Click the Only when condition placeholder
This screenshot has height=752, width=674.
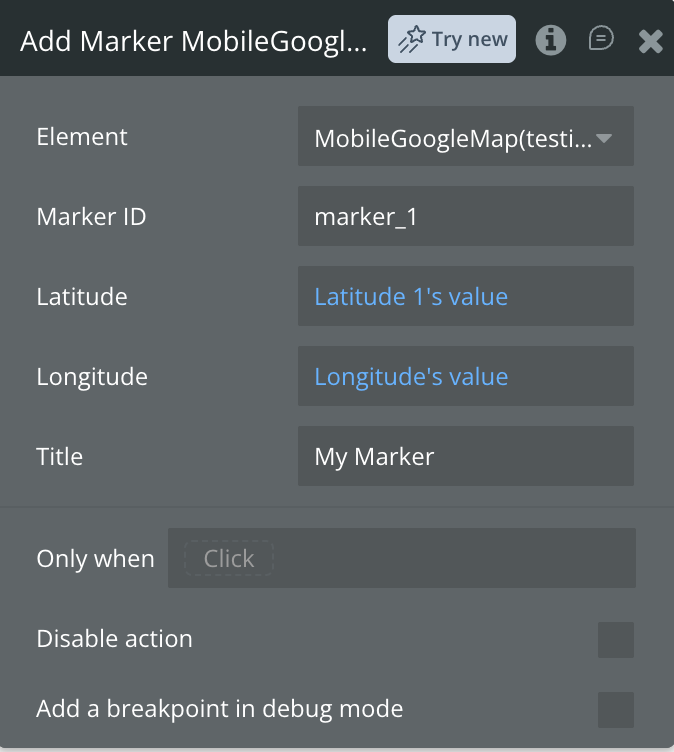229,559
